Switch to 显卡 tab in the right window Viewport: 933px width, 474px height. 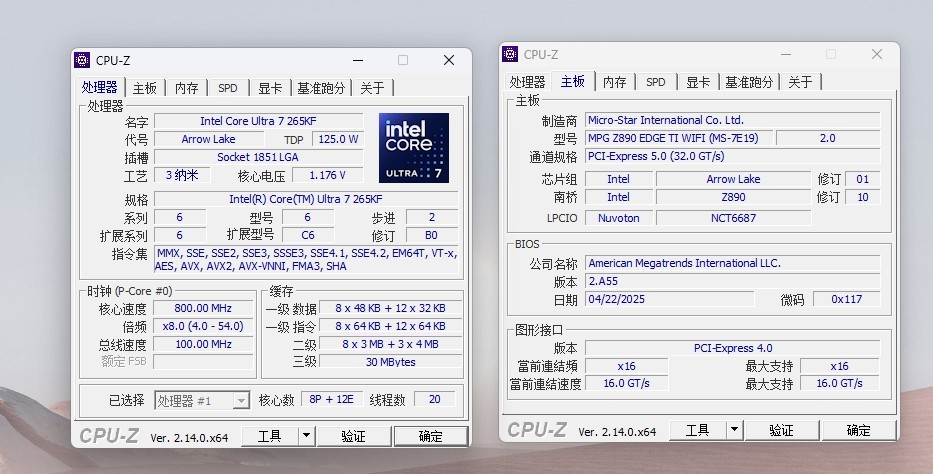(x=698, y=82)
